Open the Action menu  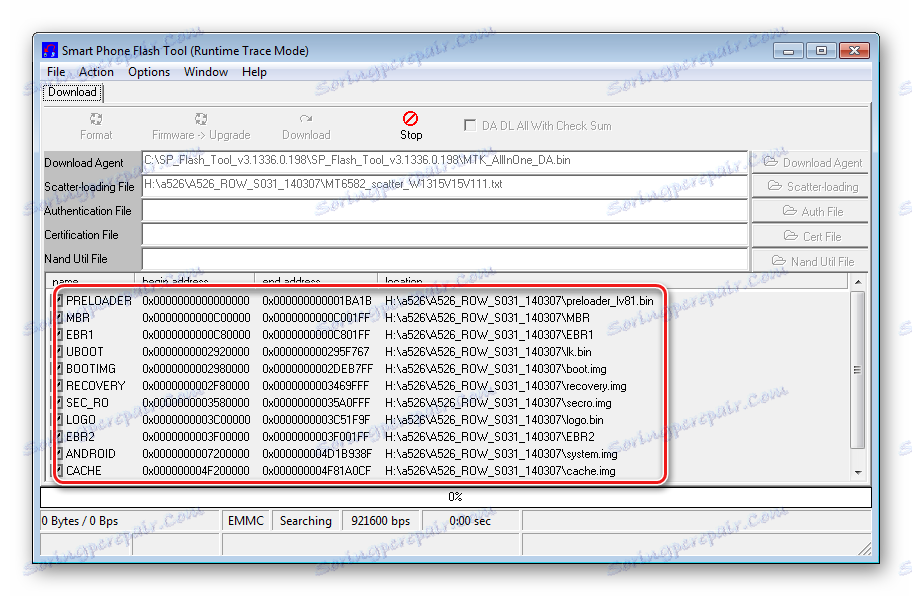96,72
